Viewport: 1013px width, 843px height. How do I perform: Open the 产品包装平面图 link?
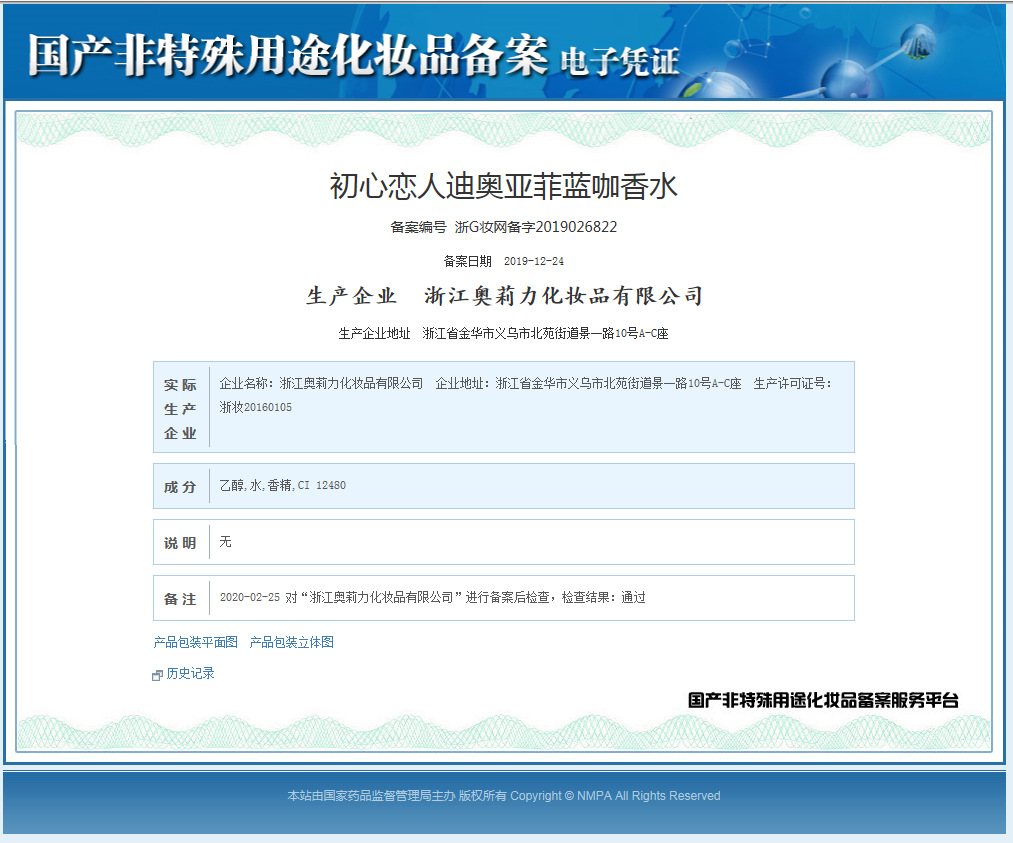(x=195, y=642)
